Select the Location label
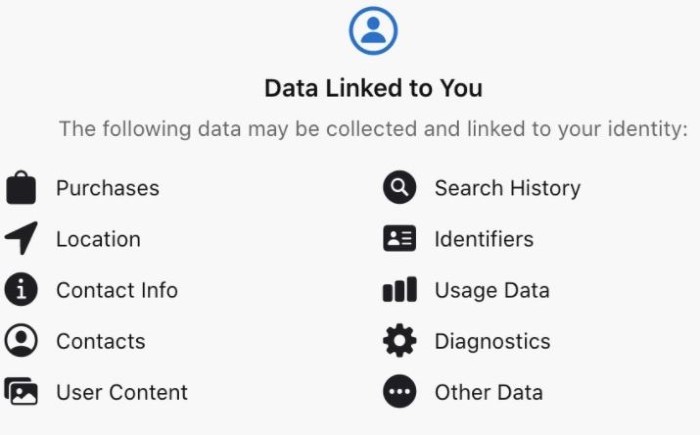Viewport: 700px width, 435px height. pyautogui.click(x=98, y=239)
